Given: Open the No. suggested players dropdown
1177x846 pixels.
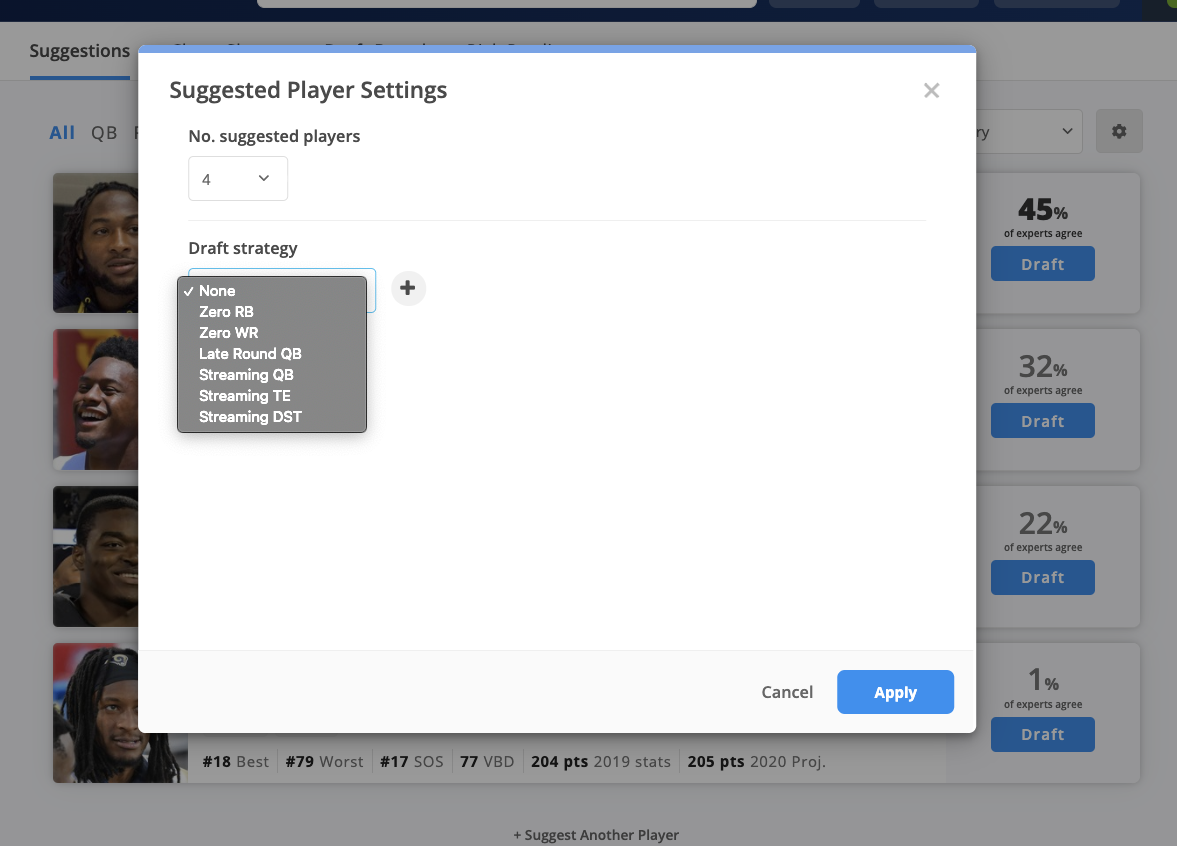Looking at the screenshot, I should 238,179.
